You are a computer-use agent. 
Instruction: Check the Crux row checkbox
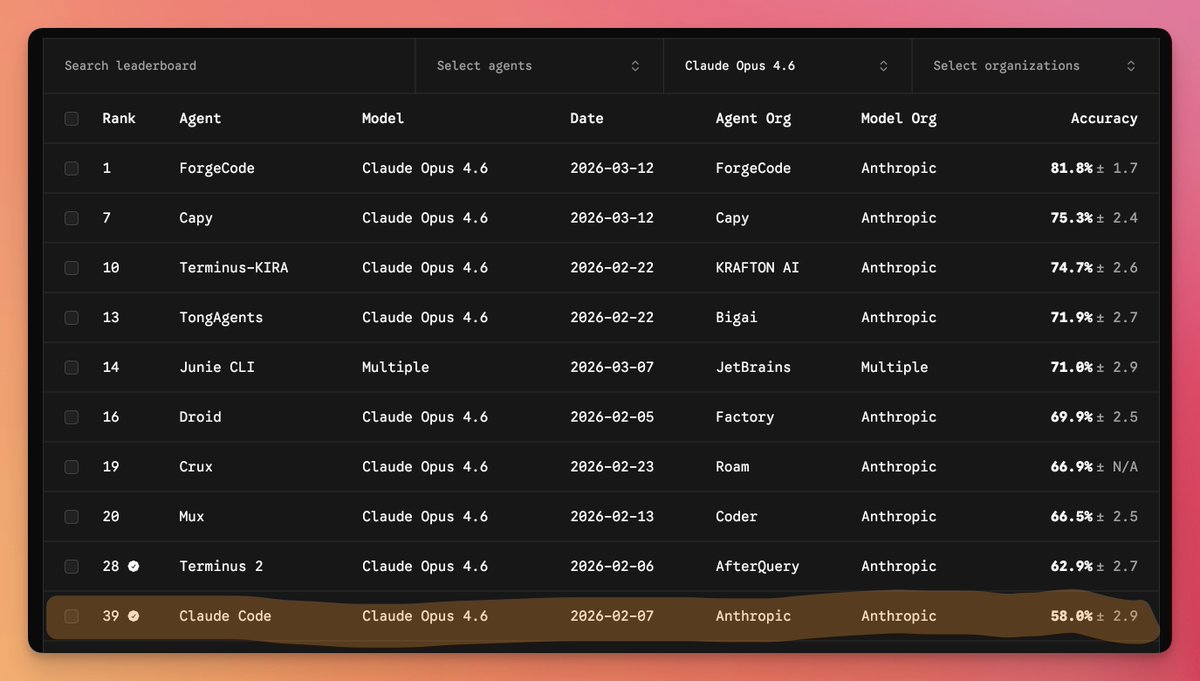tap(72, 467)
